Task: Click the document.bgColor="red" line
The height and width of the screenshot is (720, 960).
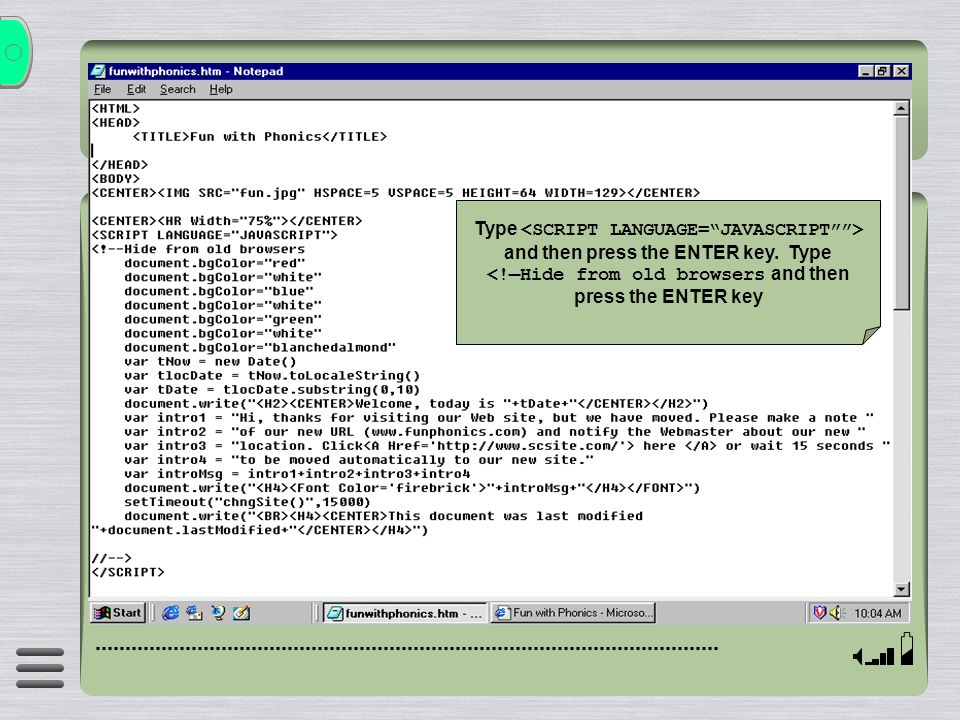Action: 214,263
